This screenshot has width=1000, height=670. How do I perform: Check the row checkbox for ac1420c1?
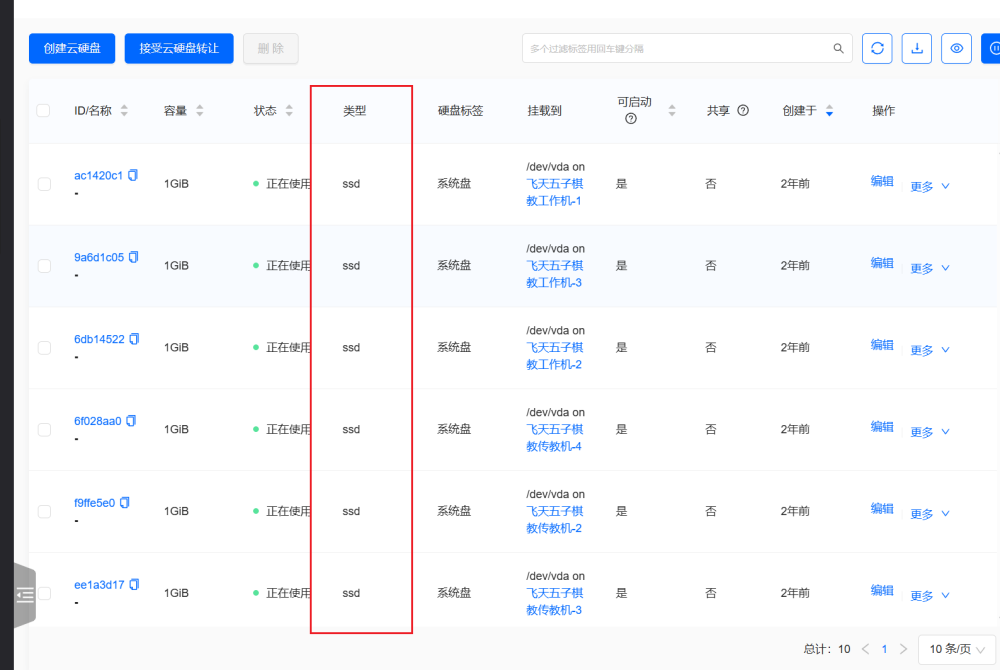[44, 184]
